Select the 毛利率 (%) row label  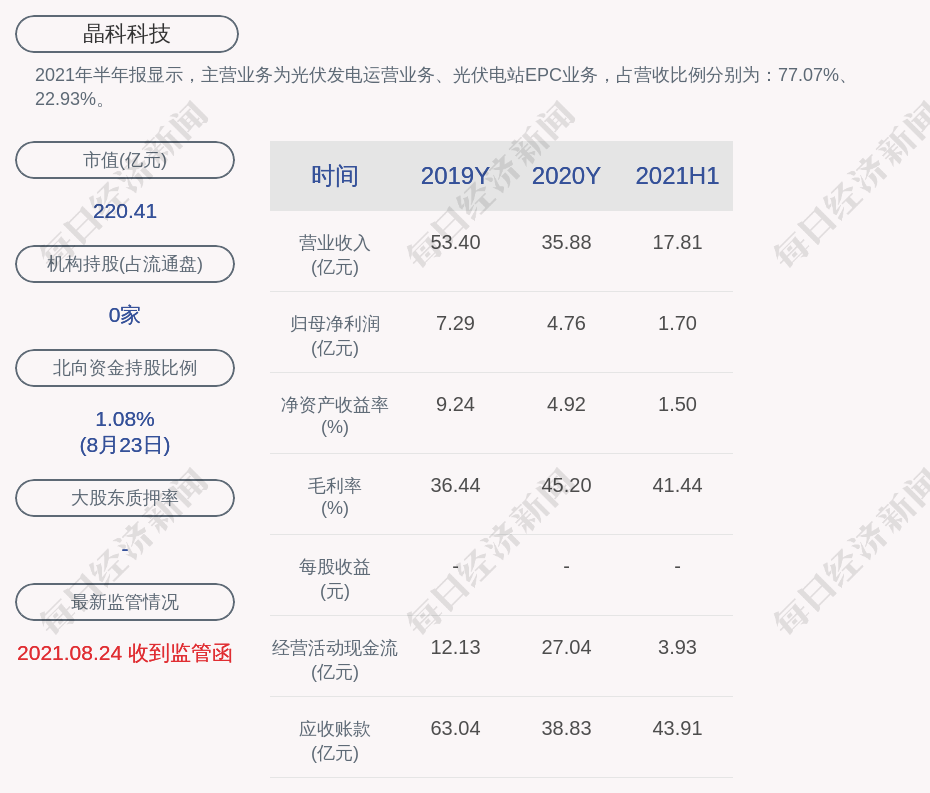click(335, 497)
